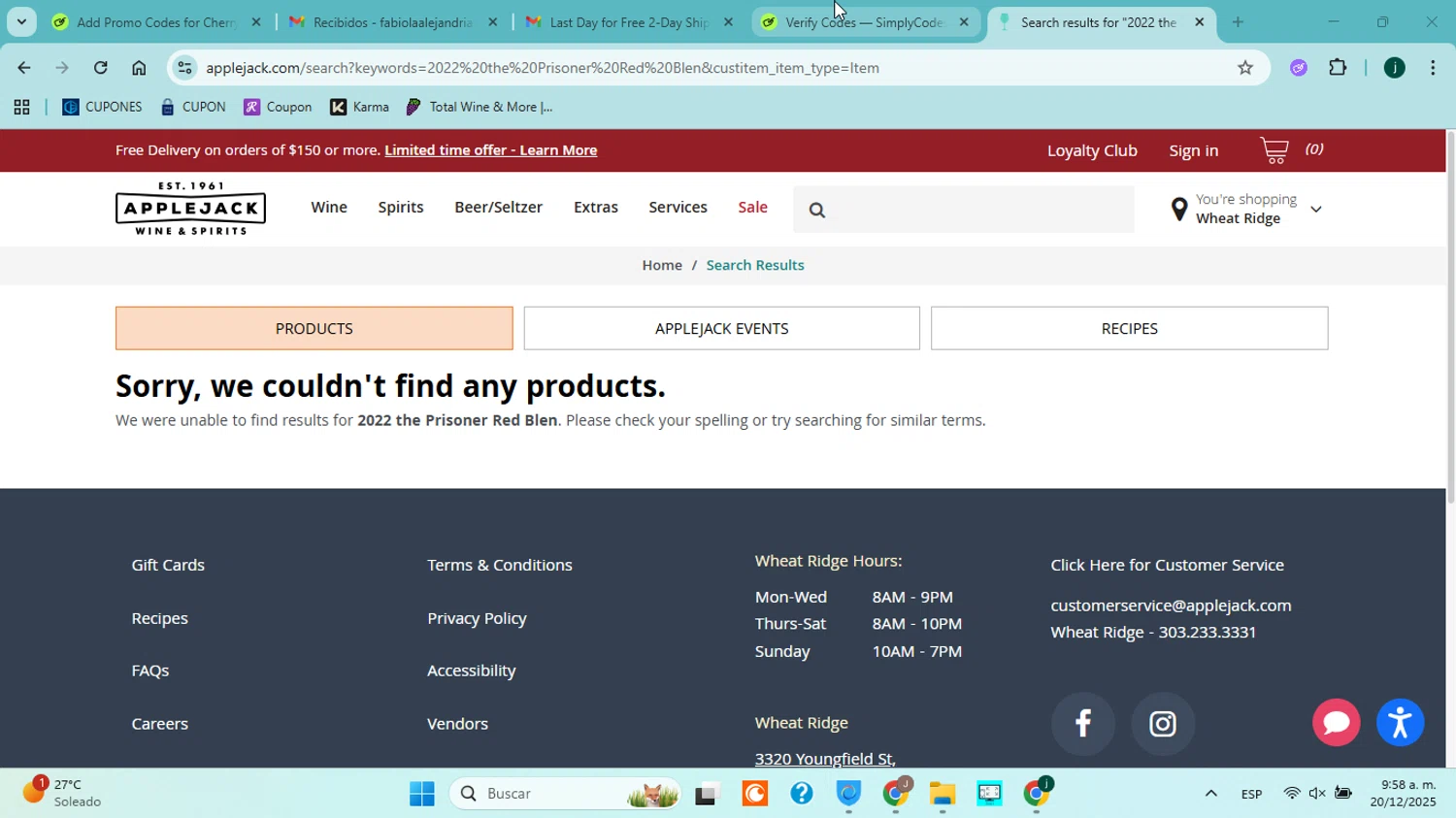Open Applejack Facebook page icon
Image resolution: width=1456 pixels, height=818 pixels.
(1082, 724)
